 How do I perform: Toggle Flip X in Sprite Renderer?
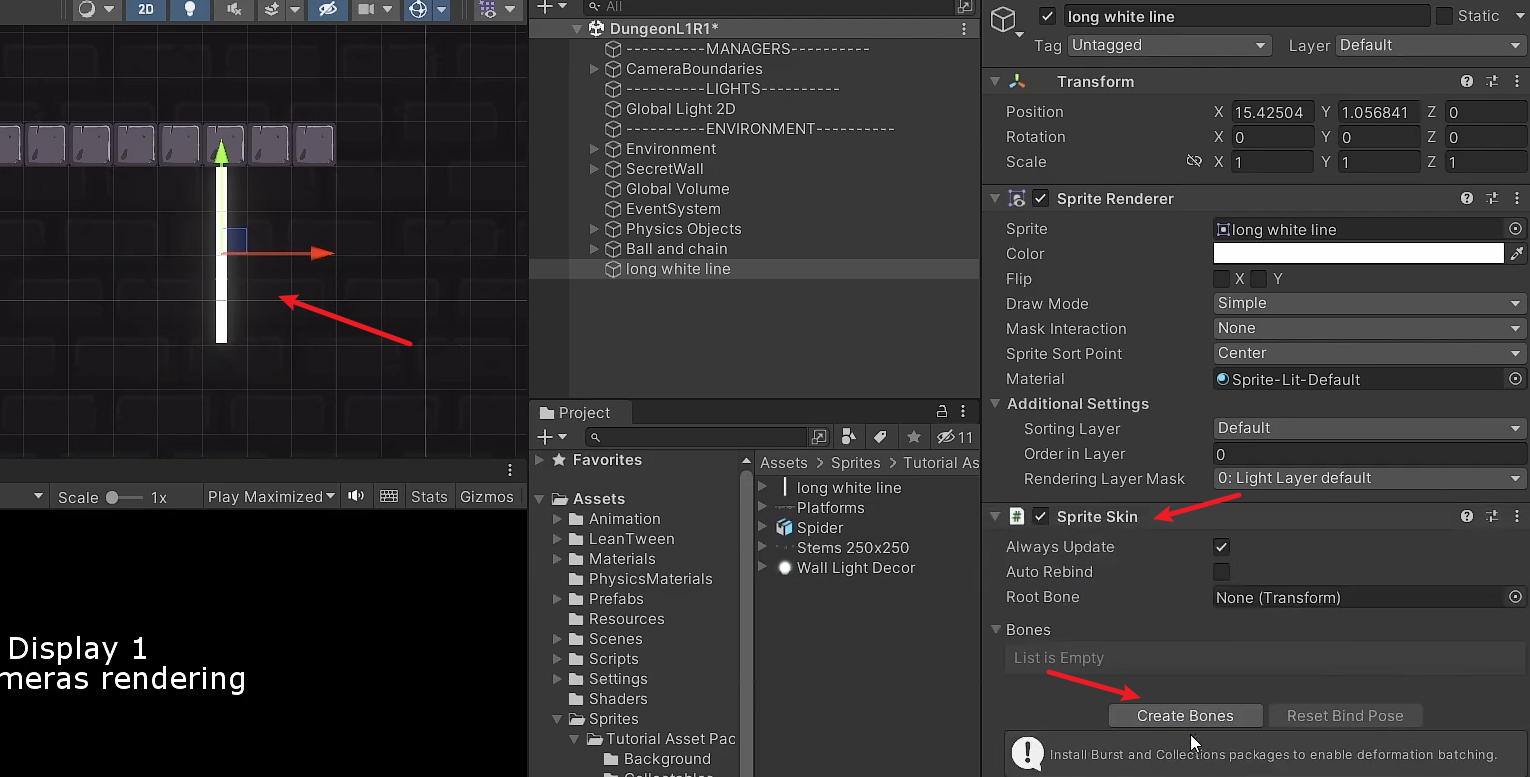(x=1221, y=279)
